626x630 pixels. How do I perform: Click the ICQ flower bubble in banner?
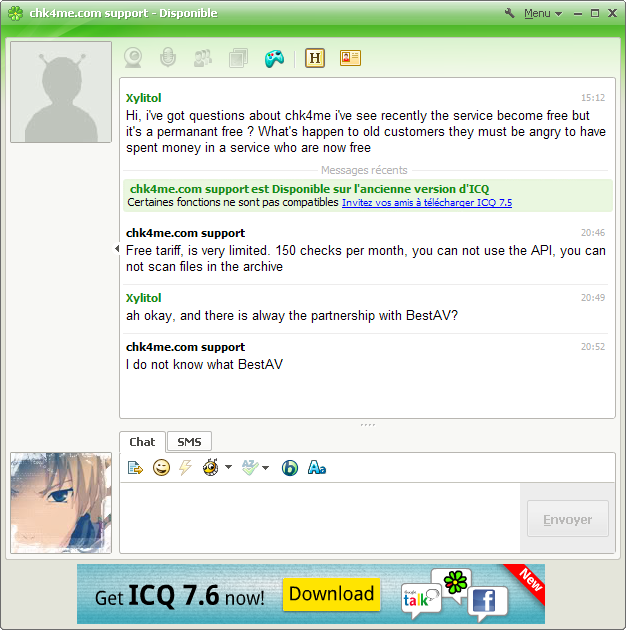pos(455,583)
